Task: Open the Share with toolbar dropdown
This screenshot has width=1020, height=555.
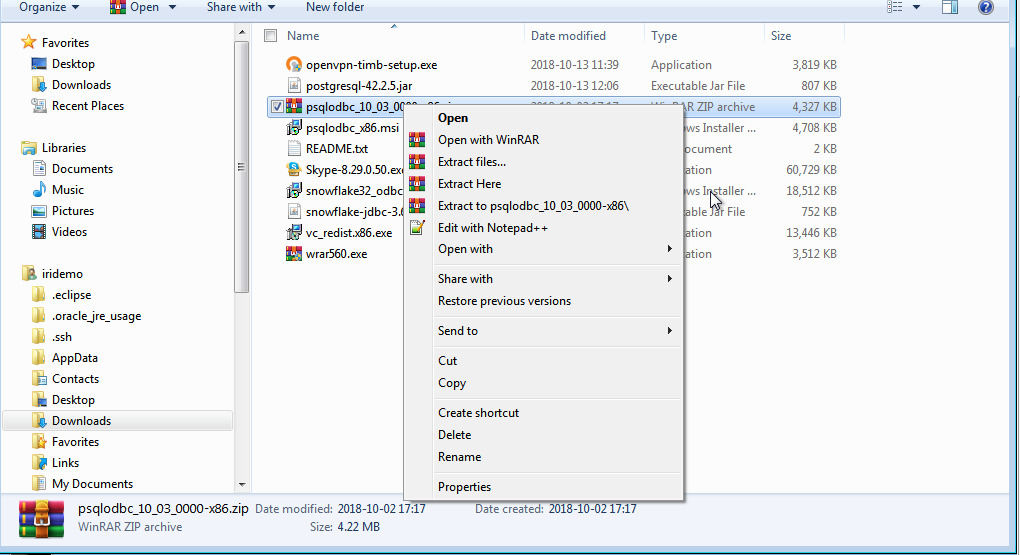Action: (x=241, y=7)
